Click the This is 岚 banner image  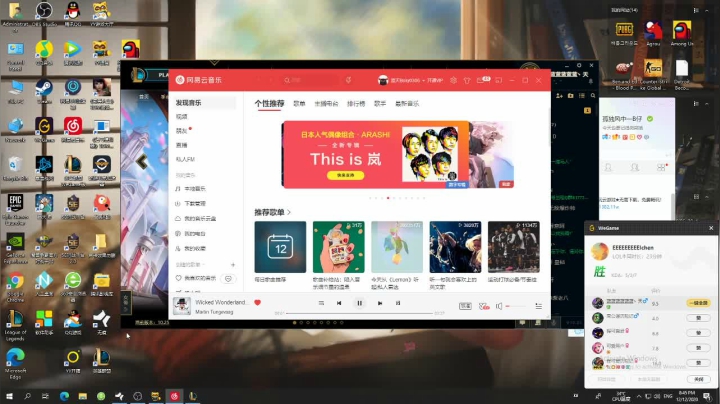coord(376,155)
